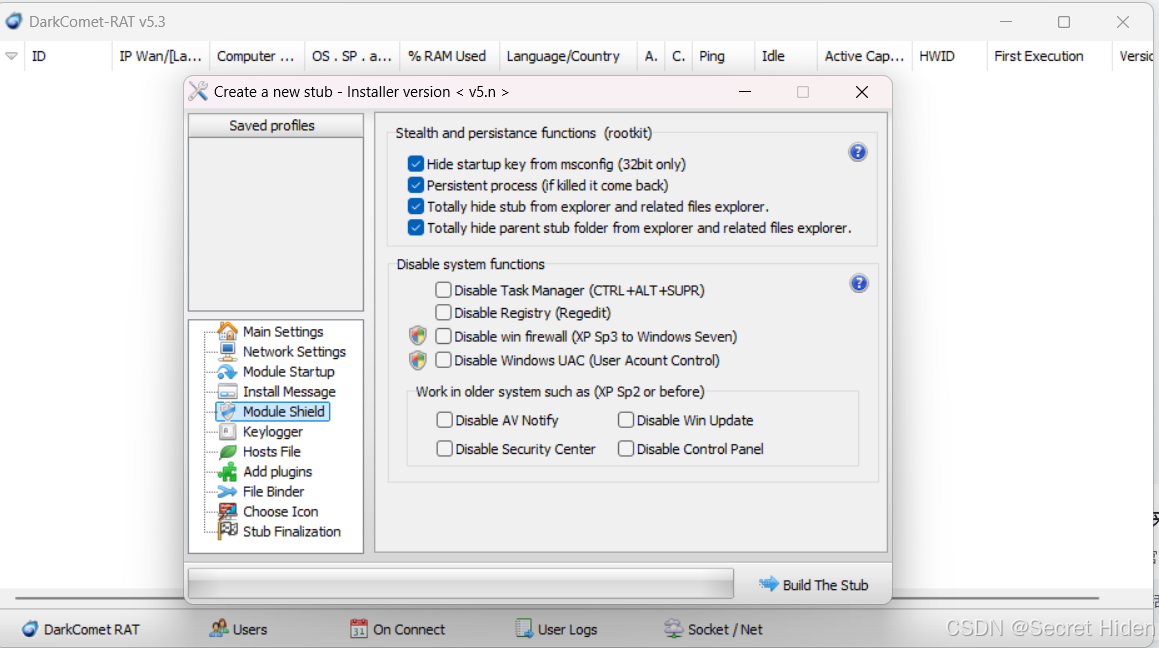Close the Create a new stub dialog

(x=862, y=92)
